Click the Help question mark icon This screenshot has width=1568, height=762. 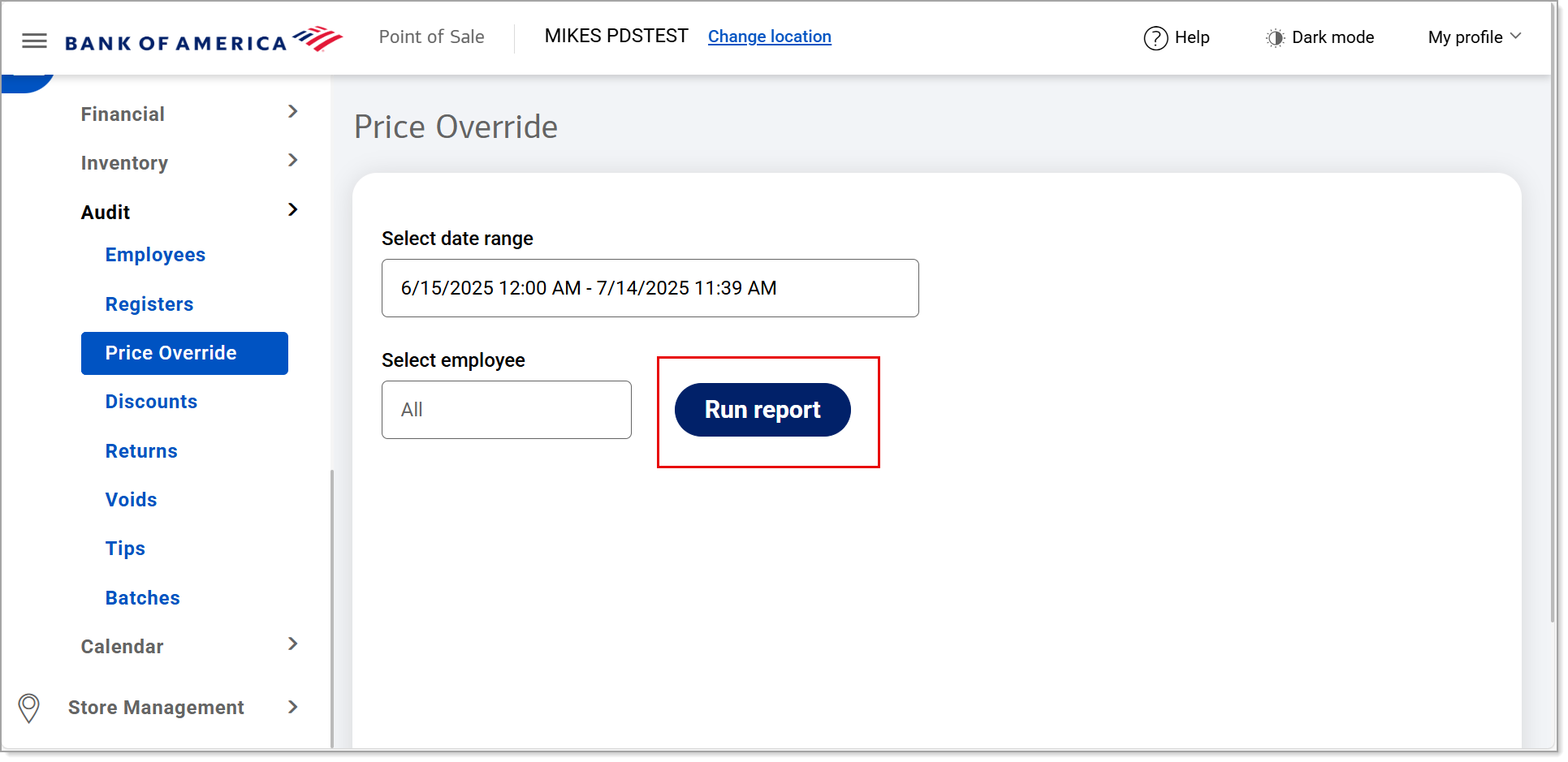[1155, 38]
